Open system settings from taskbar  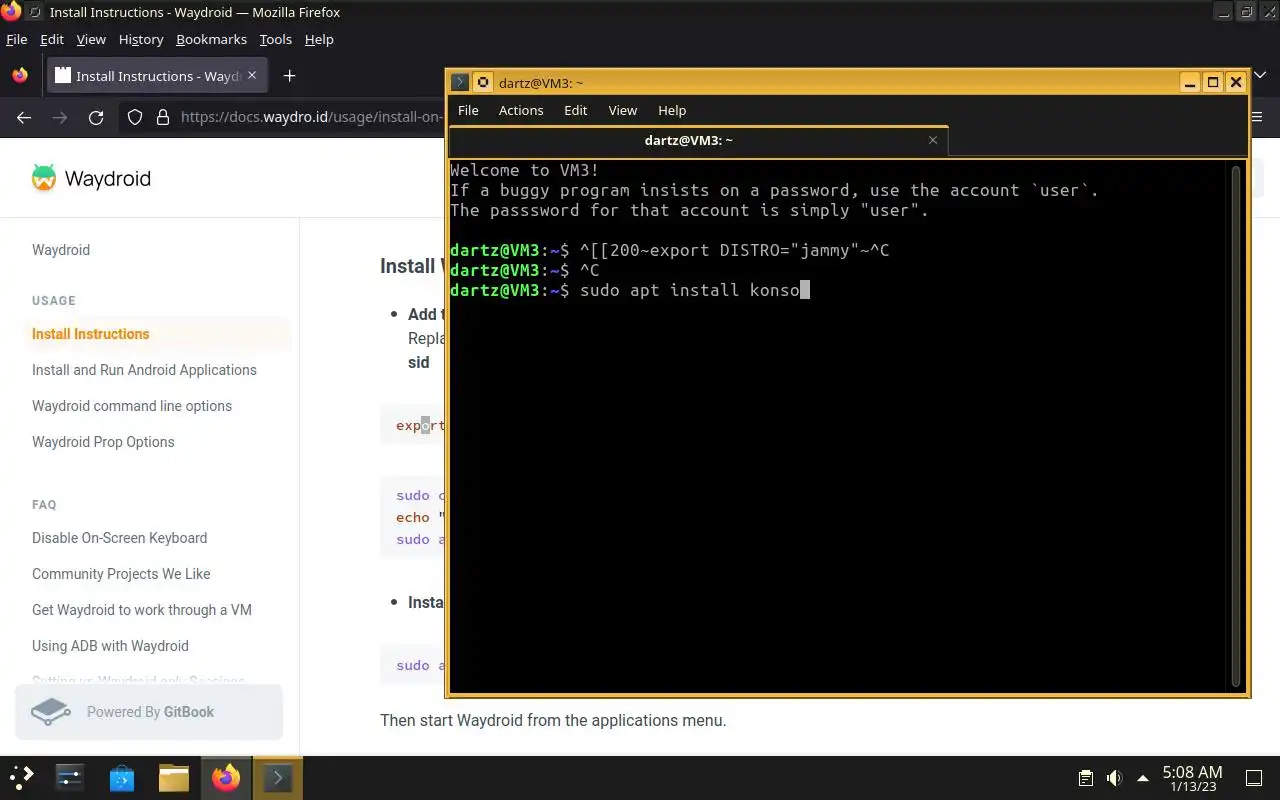70,777
